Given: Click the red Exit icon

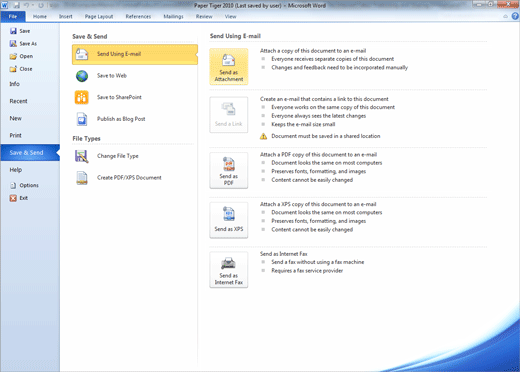Looking at the screenshot, I should (13, 198).
